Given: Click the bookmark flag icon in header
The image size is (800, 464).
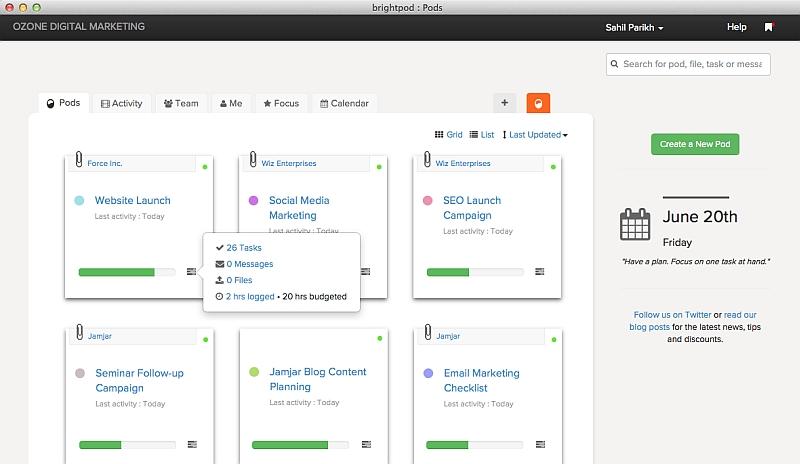Looking at the screenshot, I should tap(768, 27).
